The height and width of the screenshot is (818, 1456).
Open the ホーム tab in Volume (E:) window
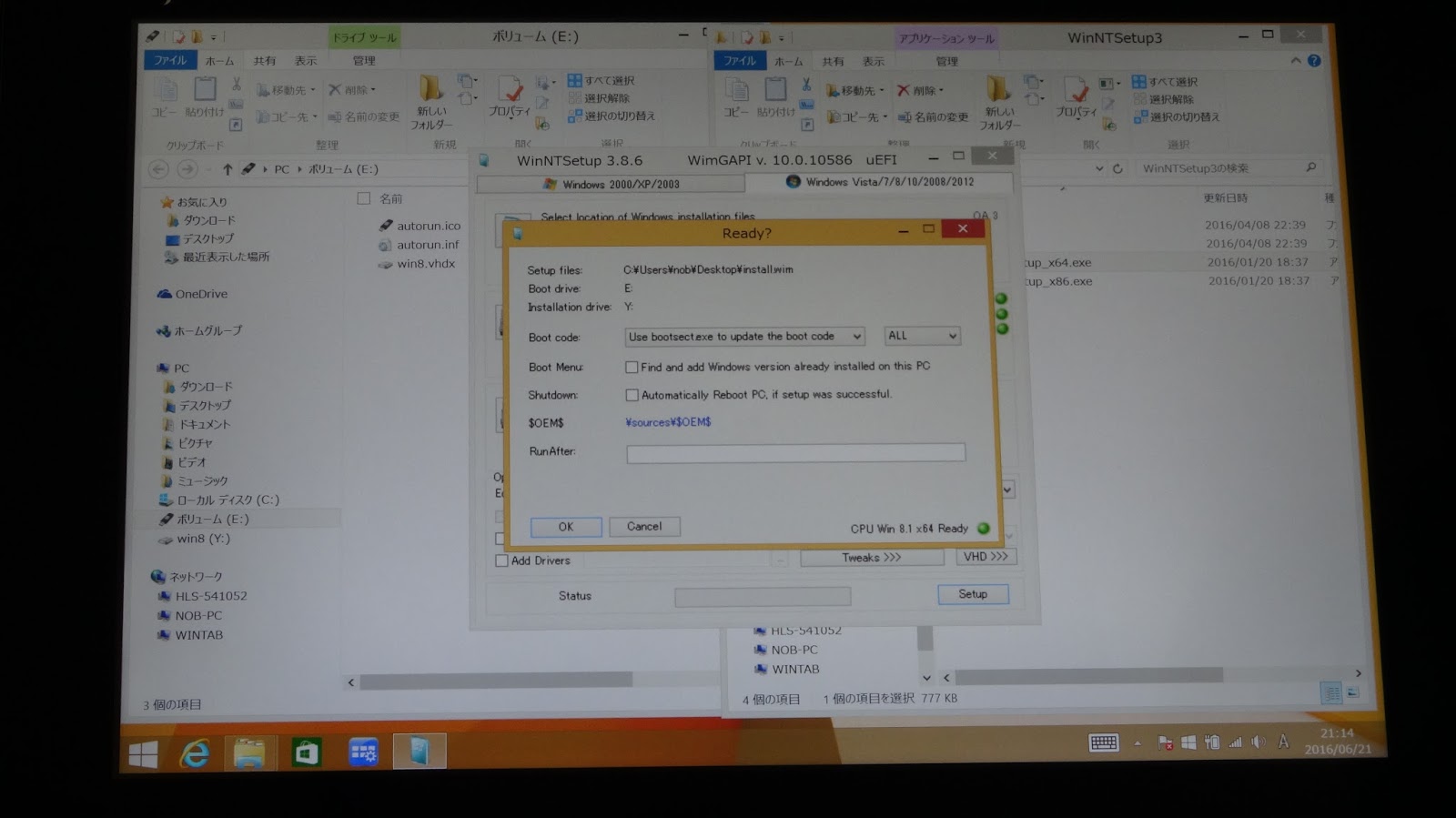coord(219,61)
